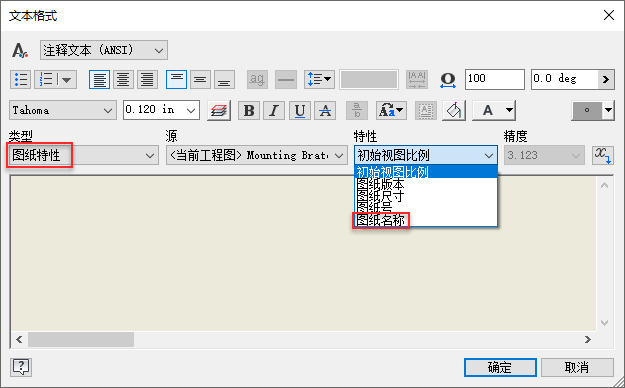Screen dimensions: 625x388
Task: Expand the numbered list options arrow
Action: pyautogui.click(x=67, y=79)
